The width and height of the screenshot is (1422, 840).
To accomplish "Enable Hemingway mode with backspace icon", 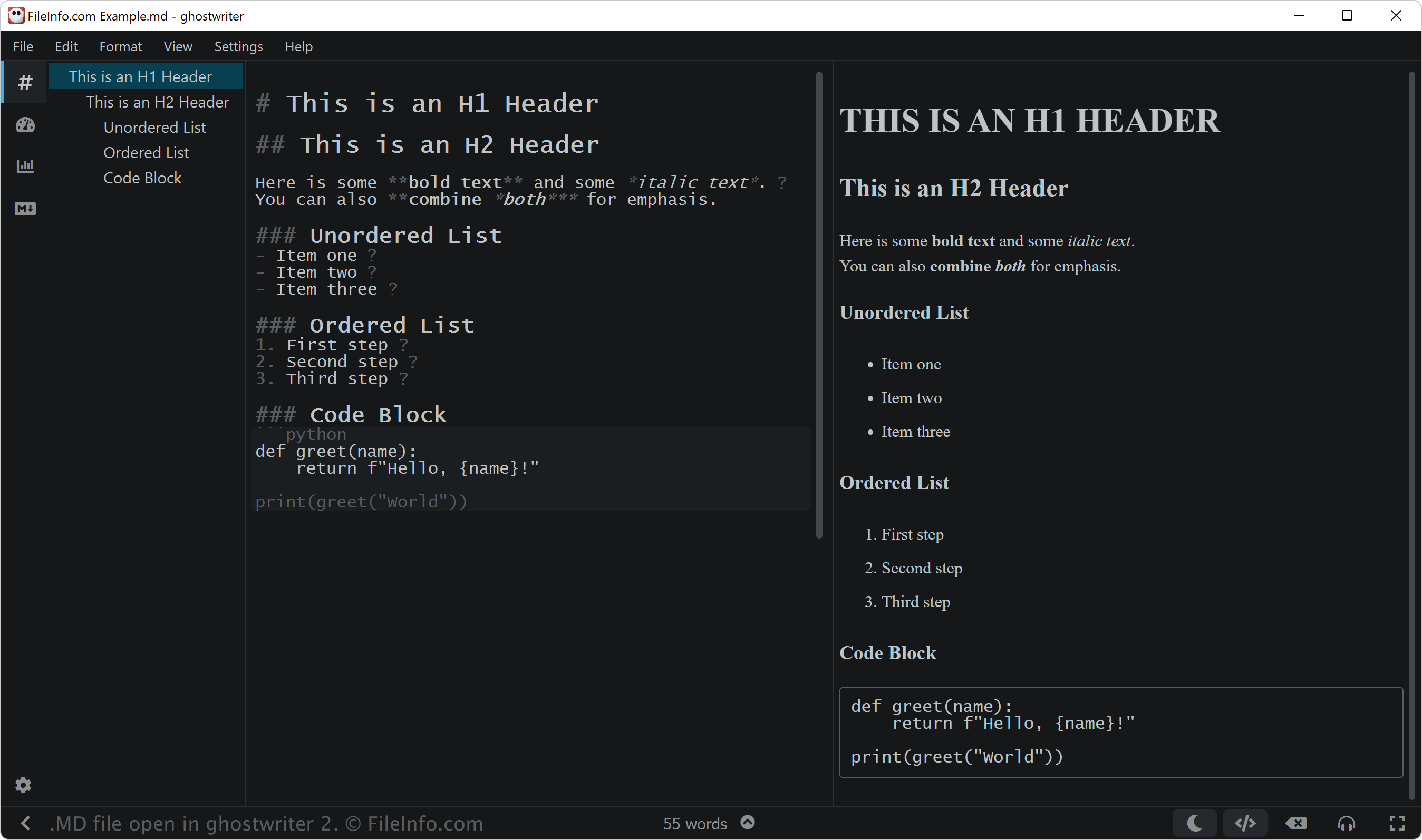I will [x=1297, y=823].
